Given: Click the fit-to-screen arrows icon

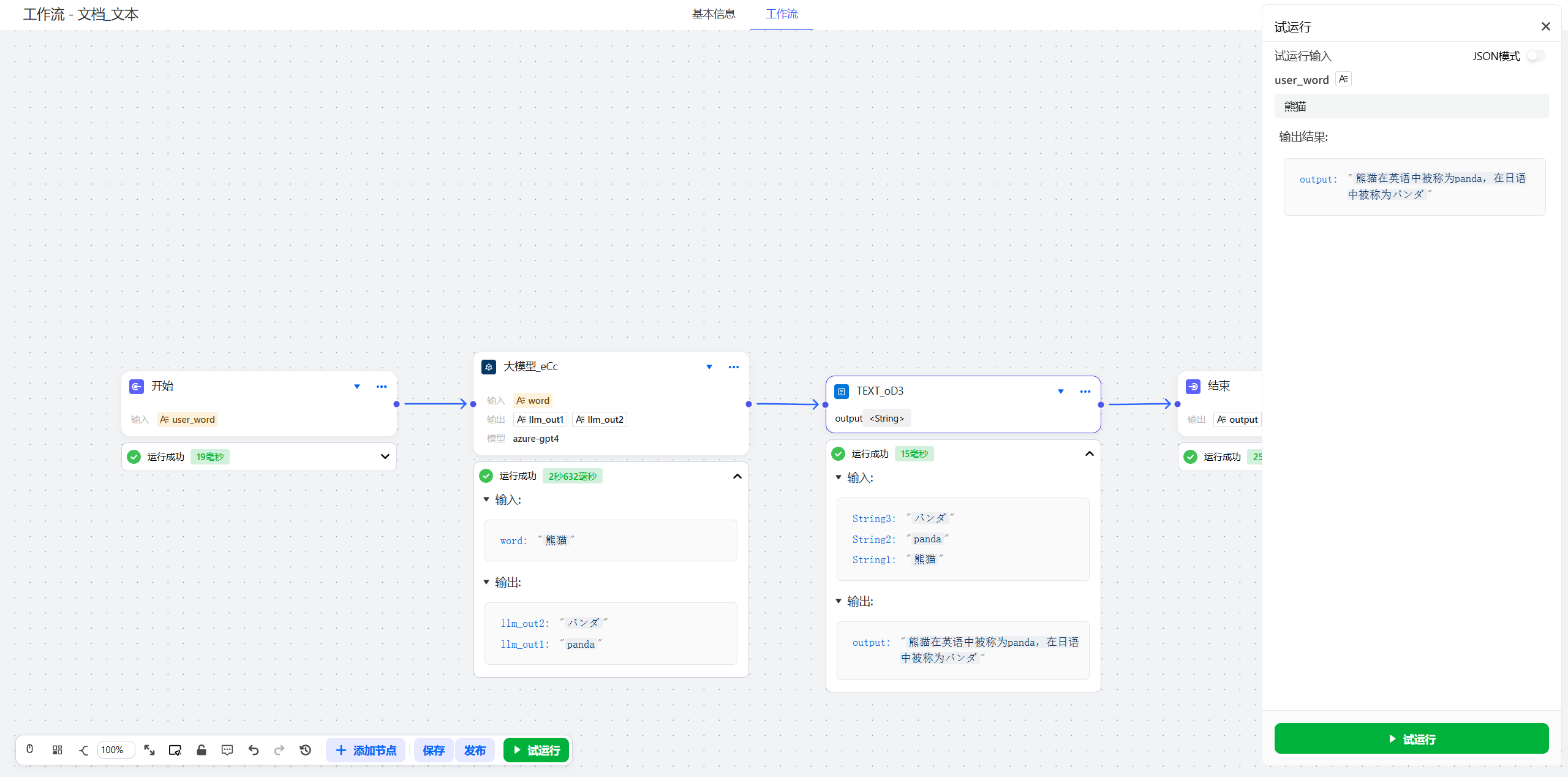Looking at the screenshot, I should pos(149,749).
